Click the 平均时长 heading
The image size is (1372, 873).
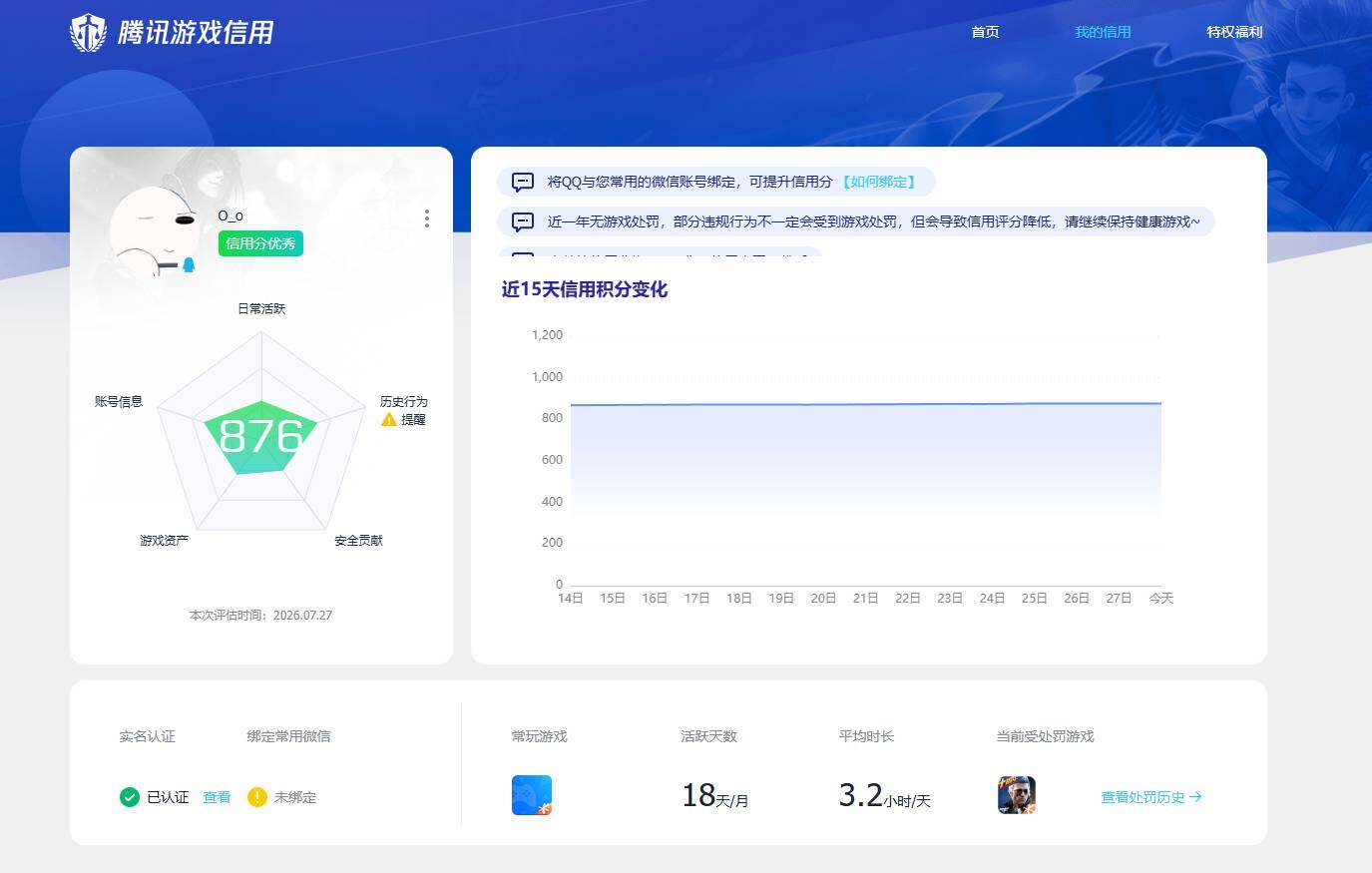[866, 736]
